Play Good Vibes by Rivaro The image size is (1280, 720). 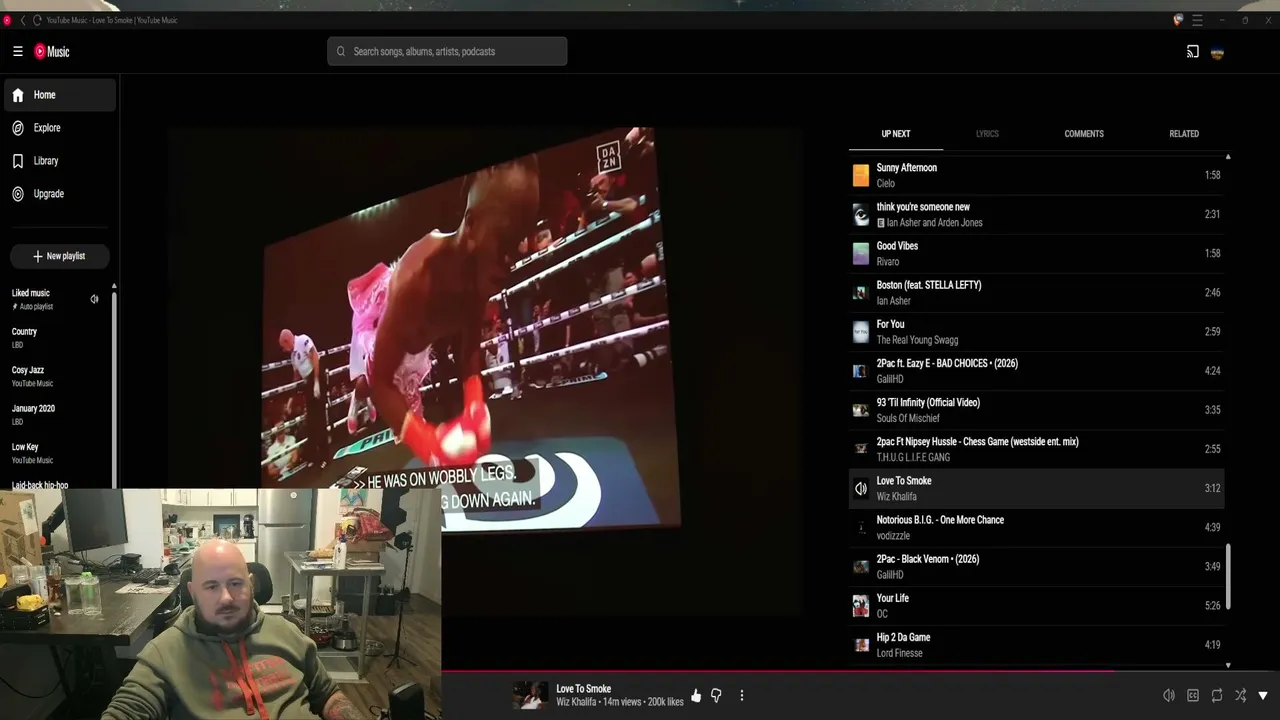pos(1036,253)
